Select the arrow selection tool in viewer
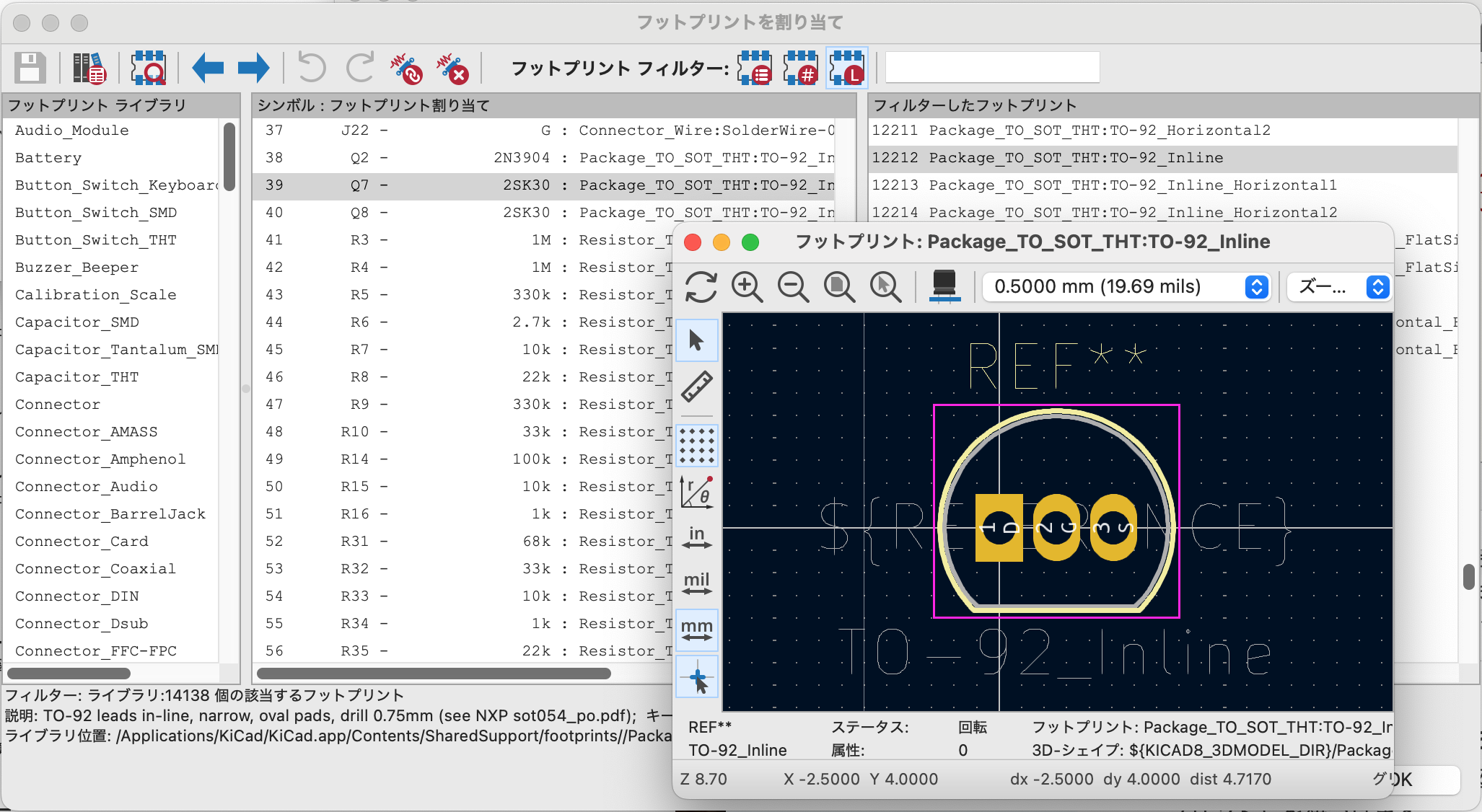 click(x=697, y=340)
